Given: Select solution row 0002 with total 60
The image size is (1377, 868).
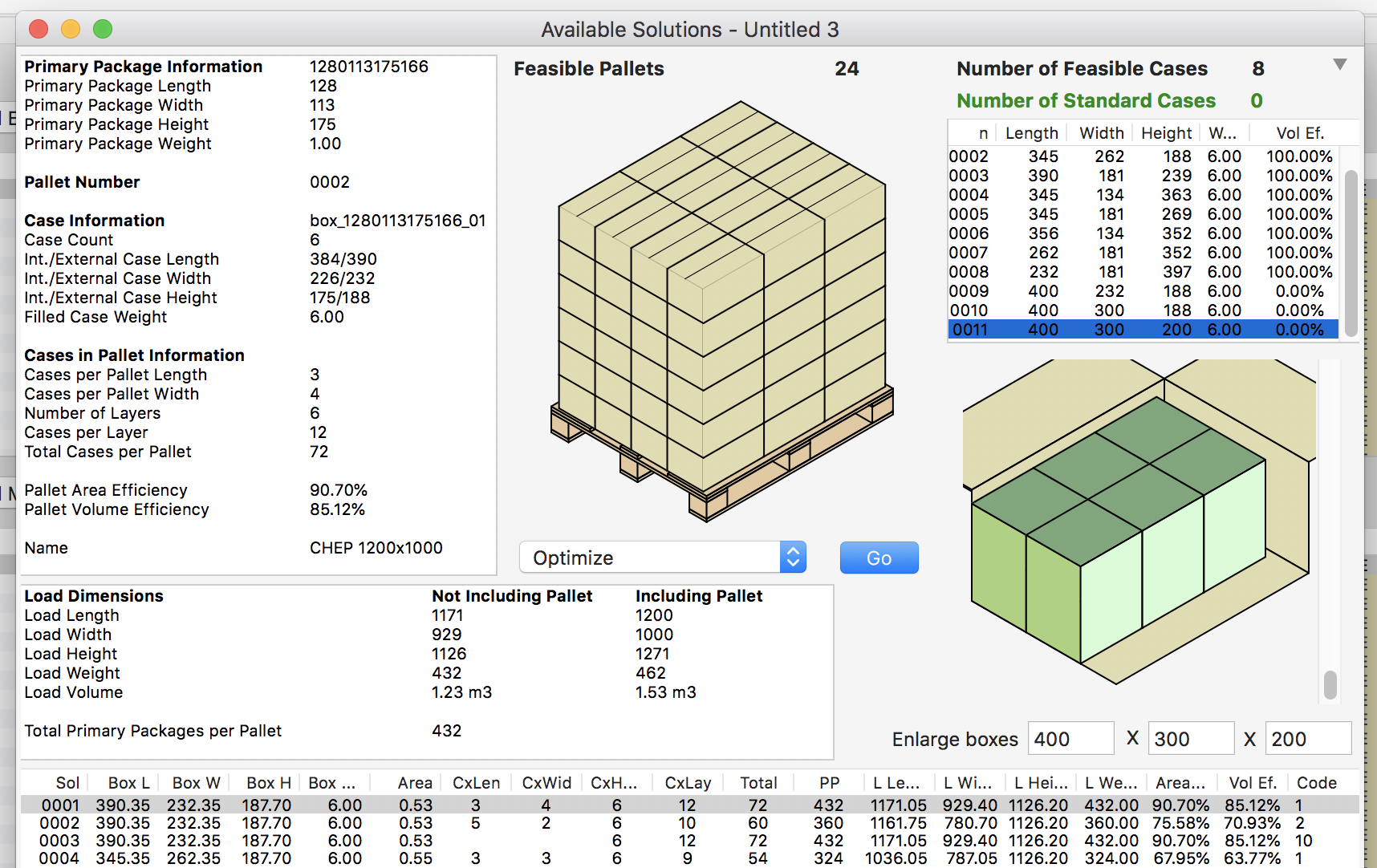Looking at the screenshot, I should (690, 823).
